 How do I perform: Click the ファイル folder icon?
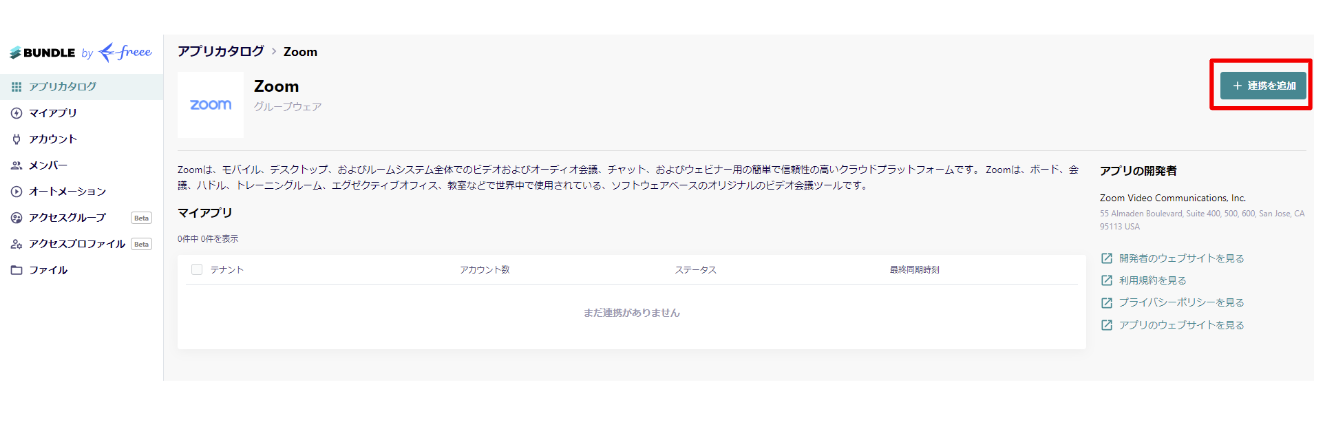(16, 270)
